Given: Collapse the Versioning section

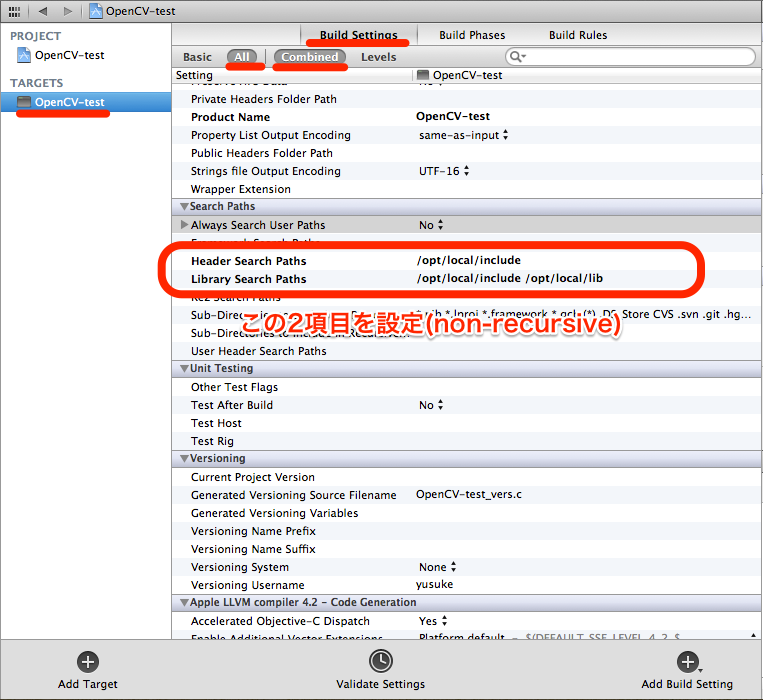Looking at the screenshot, I should click(184, 458).
